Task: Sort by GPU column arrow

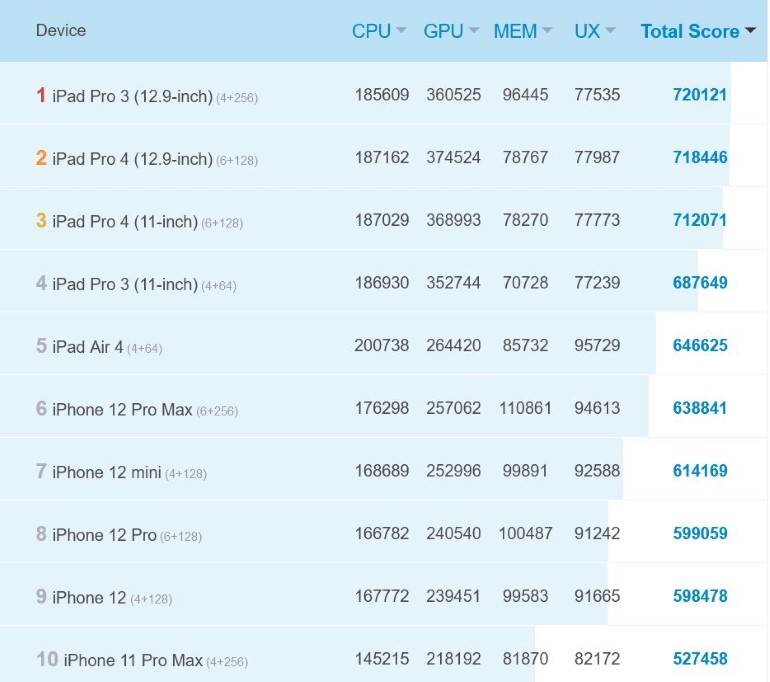Action: (474, 31)
